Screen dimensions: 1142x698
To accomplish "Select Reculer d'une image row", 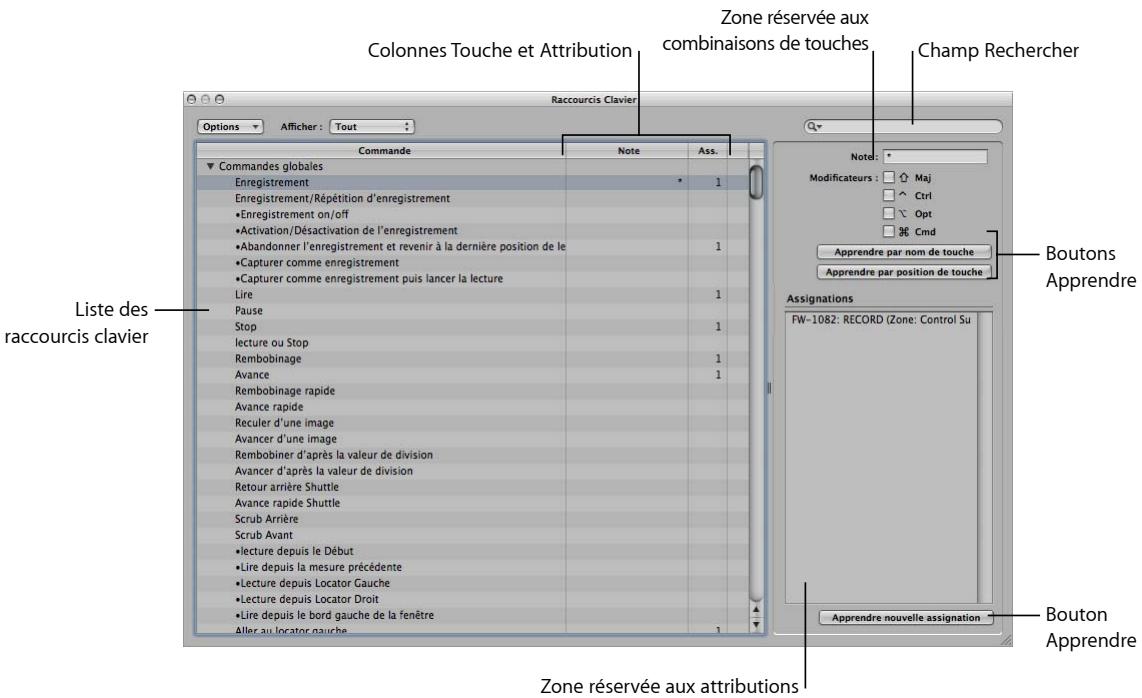I will [472, 423].
